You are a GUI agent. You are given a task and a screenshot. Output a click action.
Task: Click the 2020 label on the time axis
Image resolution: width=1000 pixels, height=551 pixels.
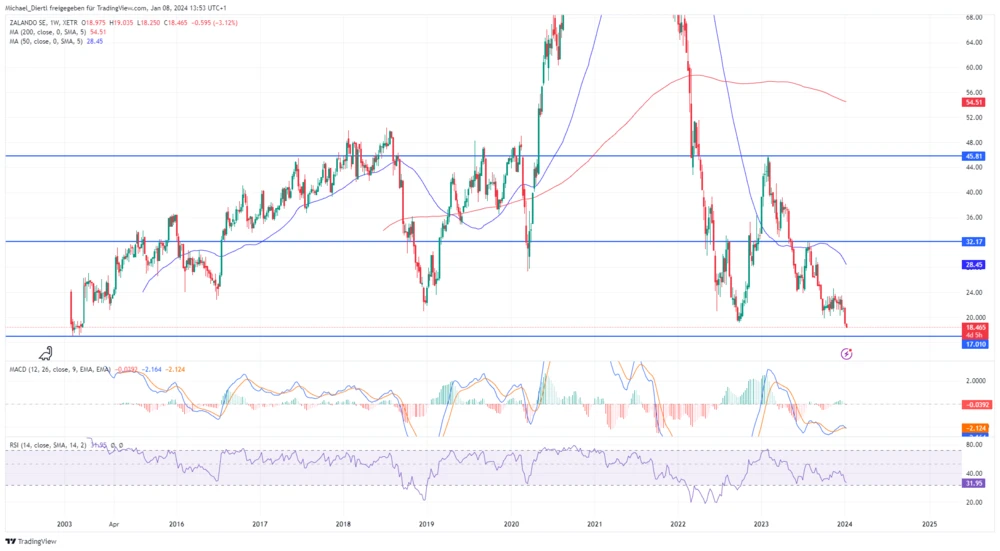pos(511,523)
